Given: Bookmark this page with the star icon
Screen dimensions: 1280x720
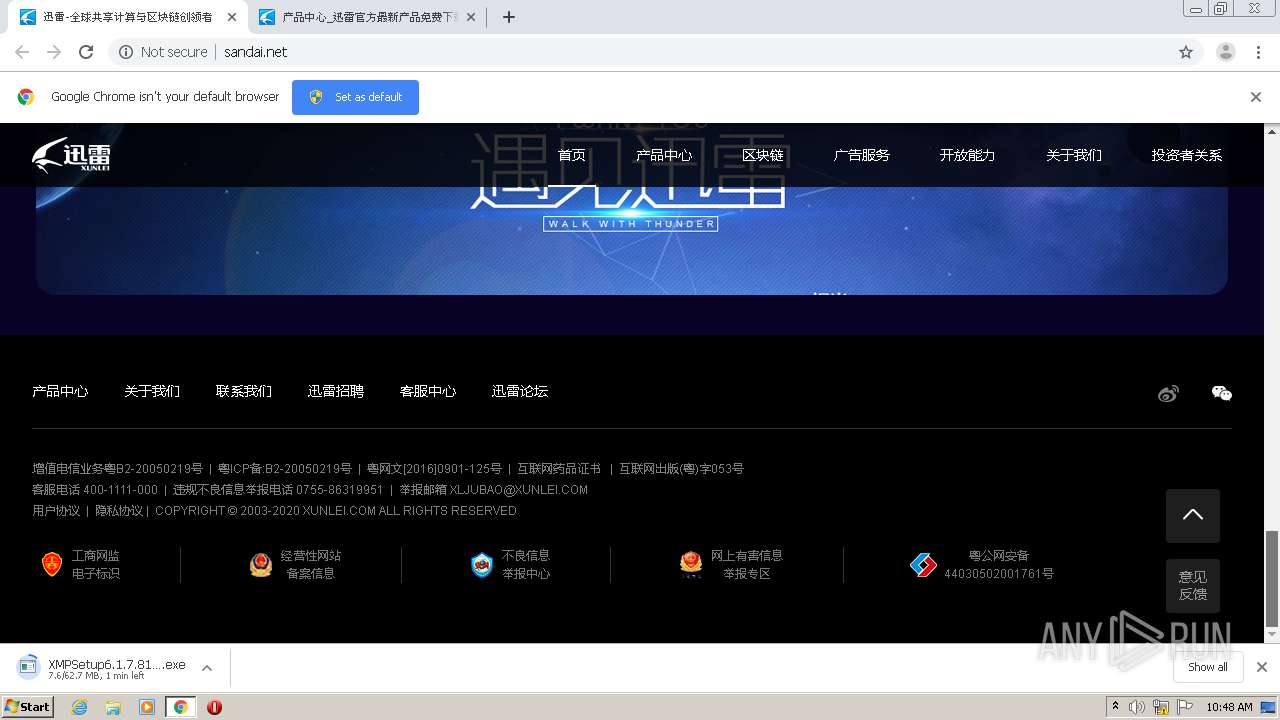Looking at the screenshot, I should coord(1186,52).
